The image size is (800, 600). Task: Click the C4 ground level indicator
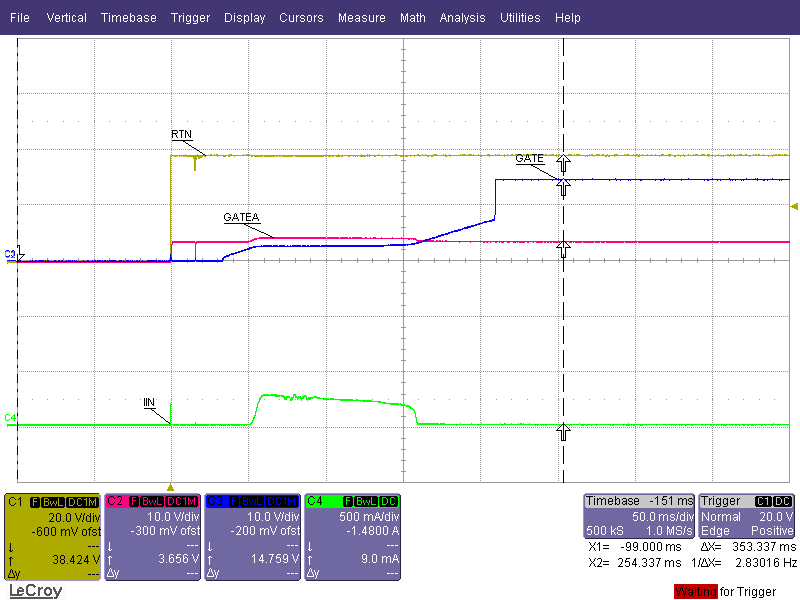click(x=10, y=417)
